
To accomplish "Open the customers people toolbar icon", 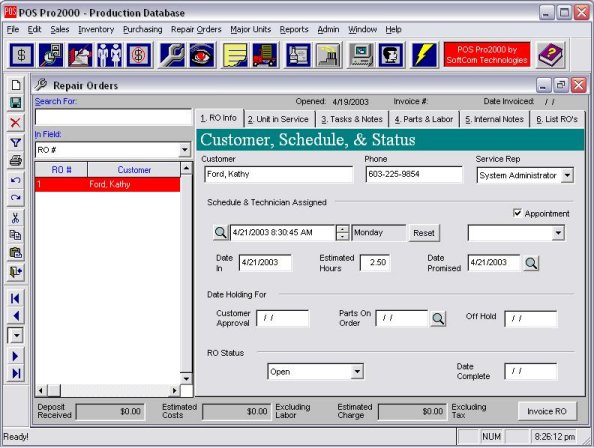I will (x=109, y=55).
